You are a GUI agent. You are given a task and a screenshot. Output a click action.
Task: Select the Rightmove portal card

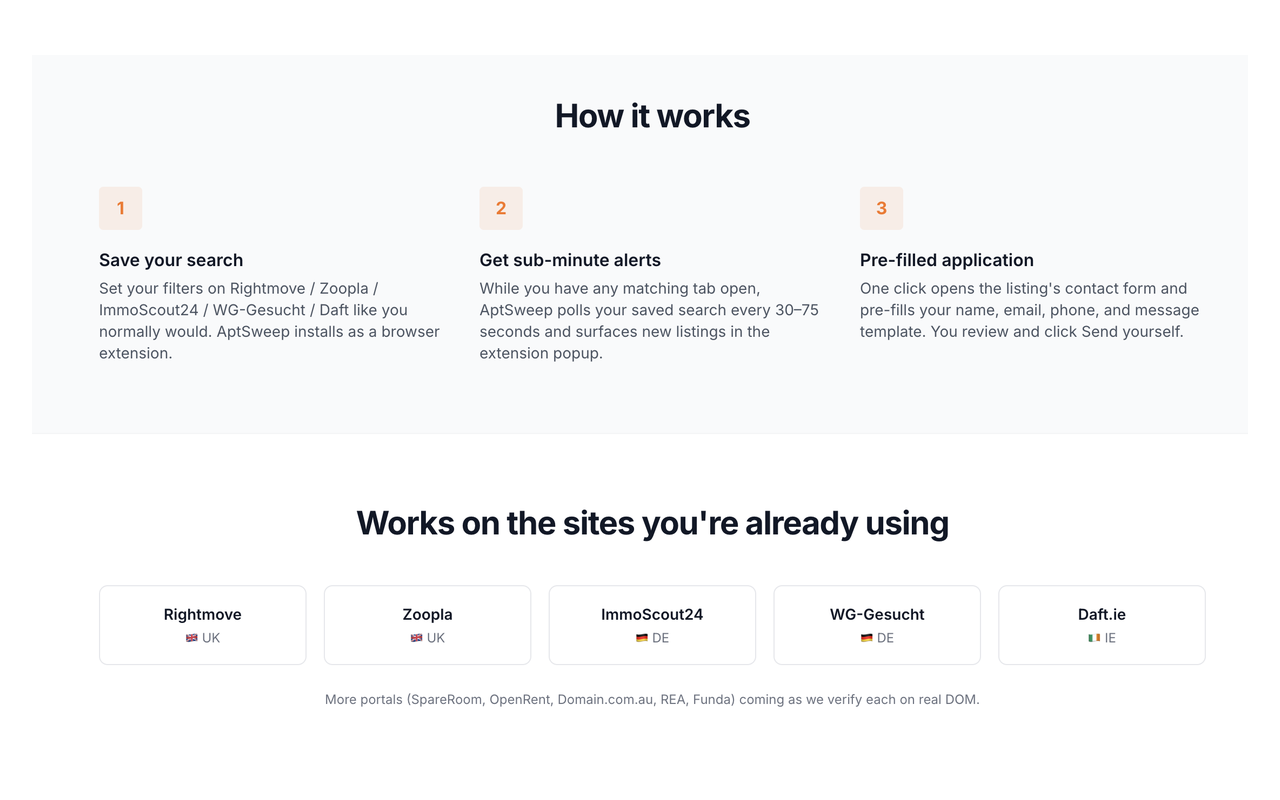point(202,625)
